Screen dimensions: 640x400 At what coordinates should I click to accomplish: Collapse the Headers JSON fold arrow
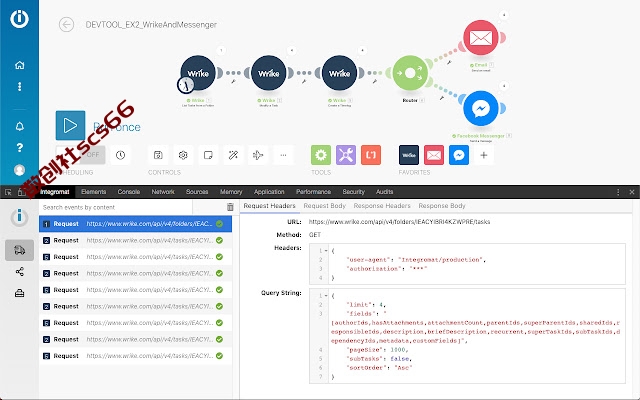point(326,251)
